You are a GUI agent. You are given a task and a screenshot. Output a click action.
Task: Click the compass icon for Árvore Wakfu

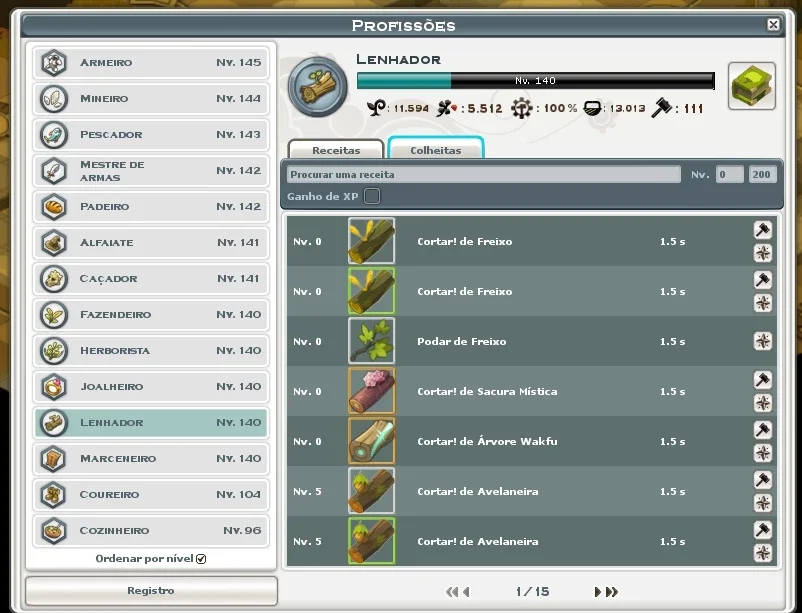tap(763, 453)
